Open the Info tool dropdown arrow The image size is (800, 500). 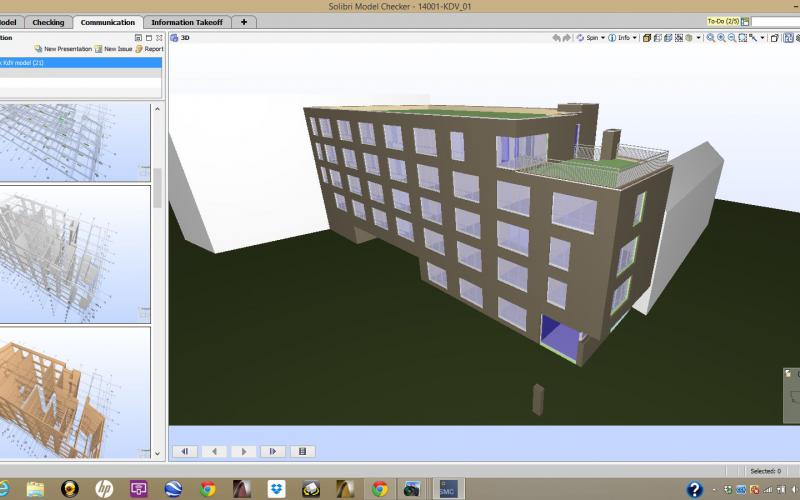point(635,38)
